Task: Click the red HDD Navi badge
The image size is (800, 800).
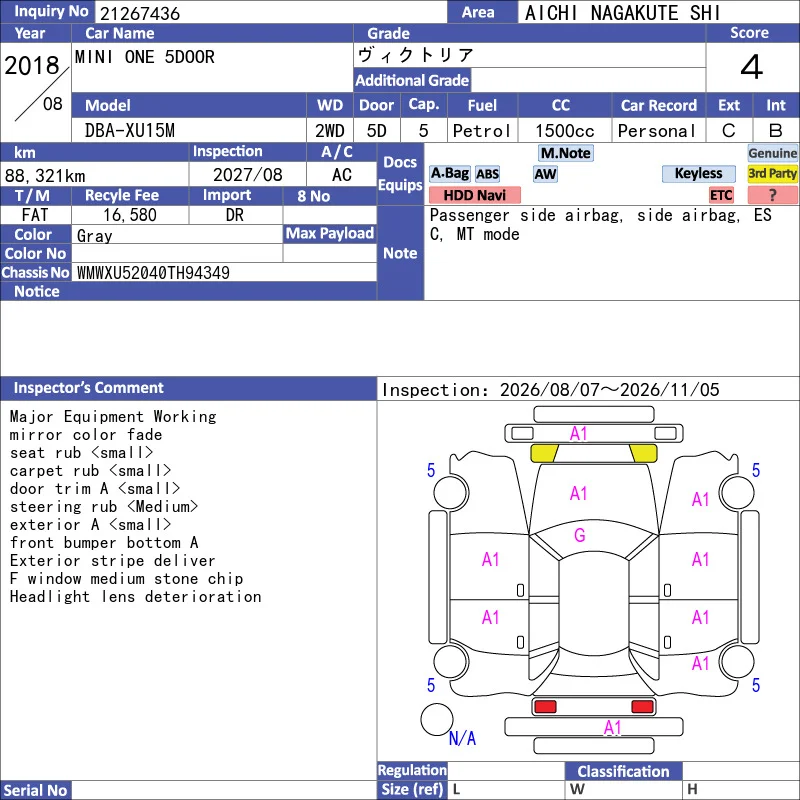Action: click(474, 195)
